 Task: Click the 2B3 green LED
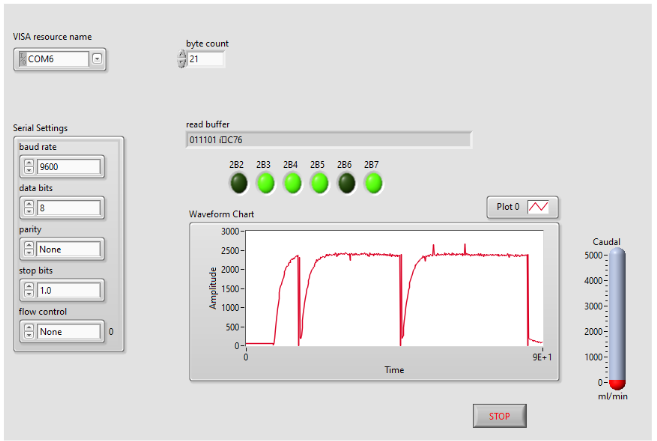pos(265,183)
